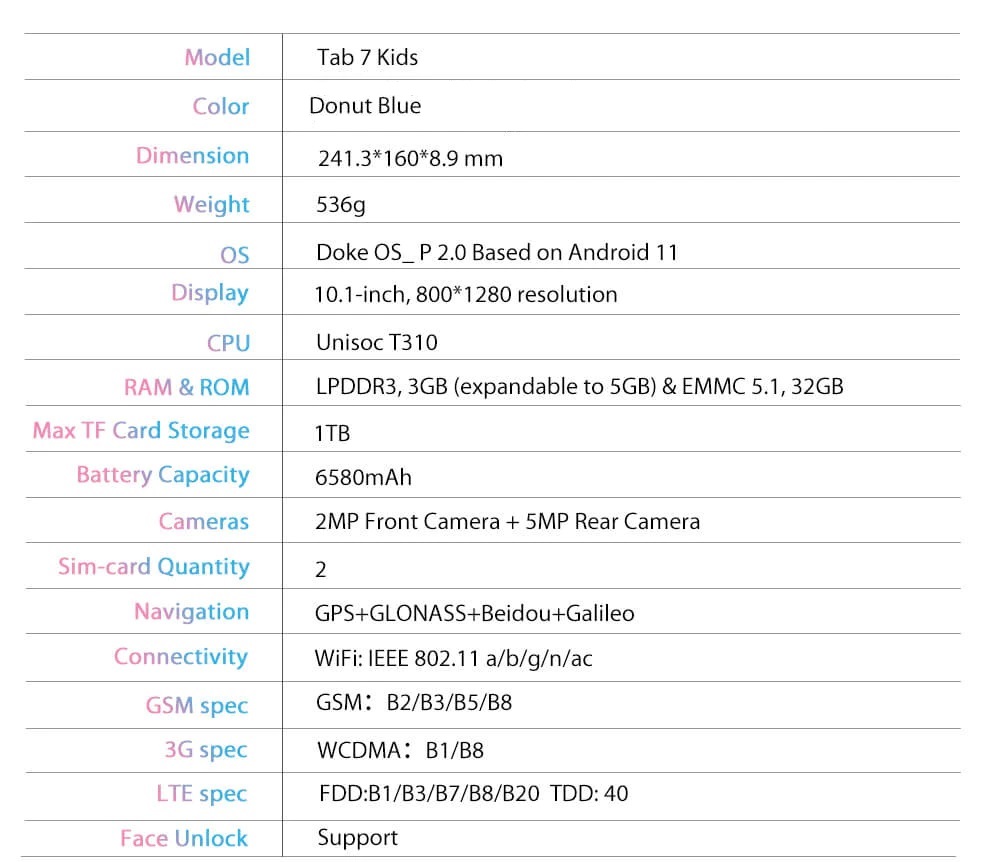Screen dimensions: 1000x862
Task: Click the GPS+GLONASS+Beidou+Galileo value
Action: (474, 613)
